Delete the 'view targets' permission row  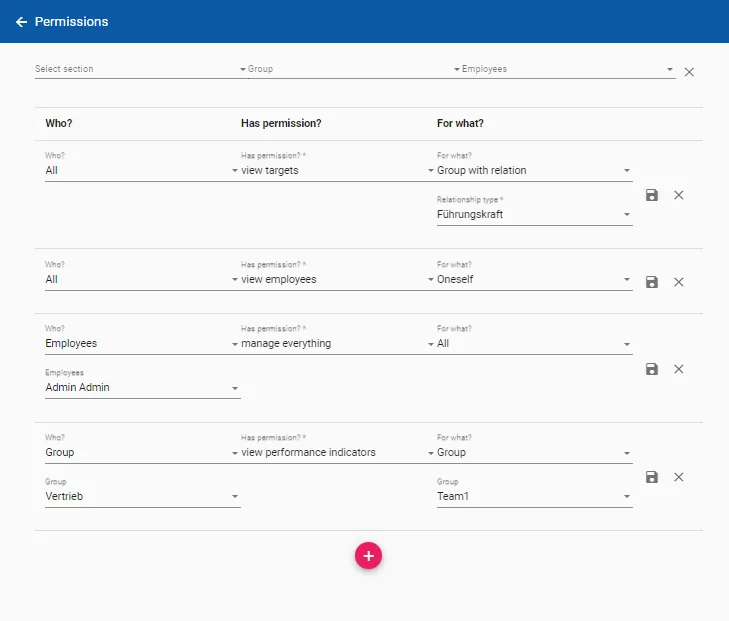coord(679,195)
